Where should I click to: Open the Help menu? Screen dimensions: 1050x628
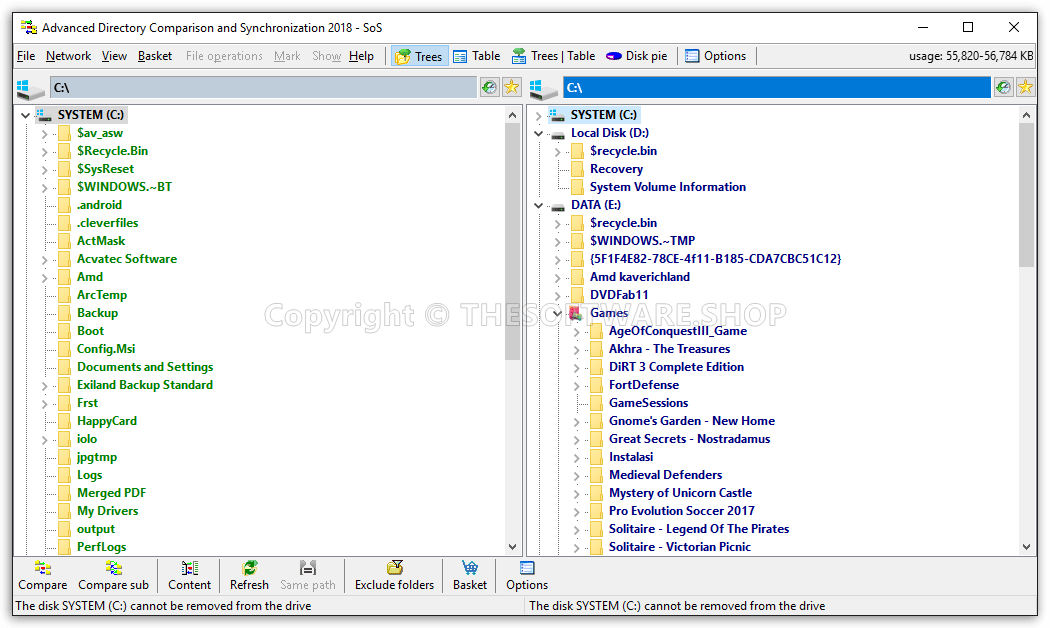point(361,56)
